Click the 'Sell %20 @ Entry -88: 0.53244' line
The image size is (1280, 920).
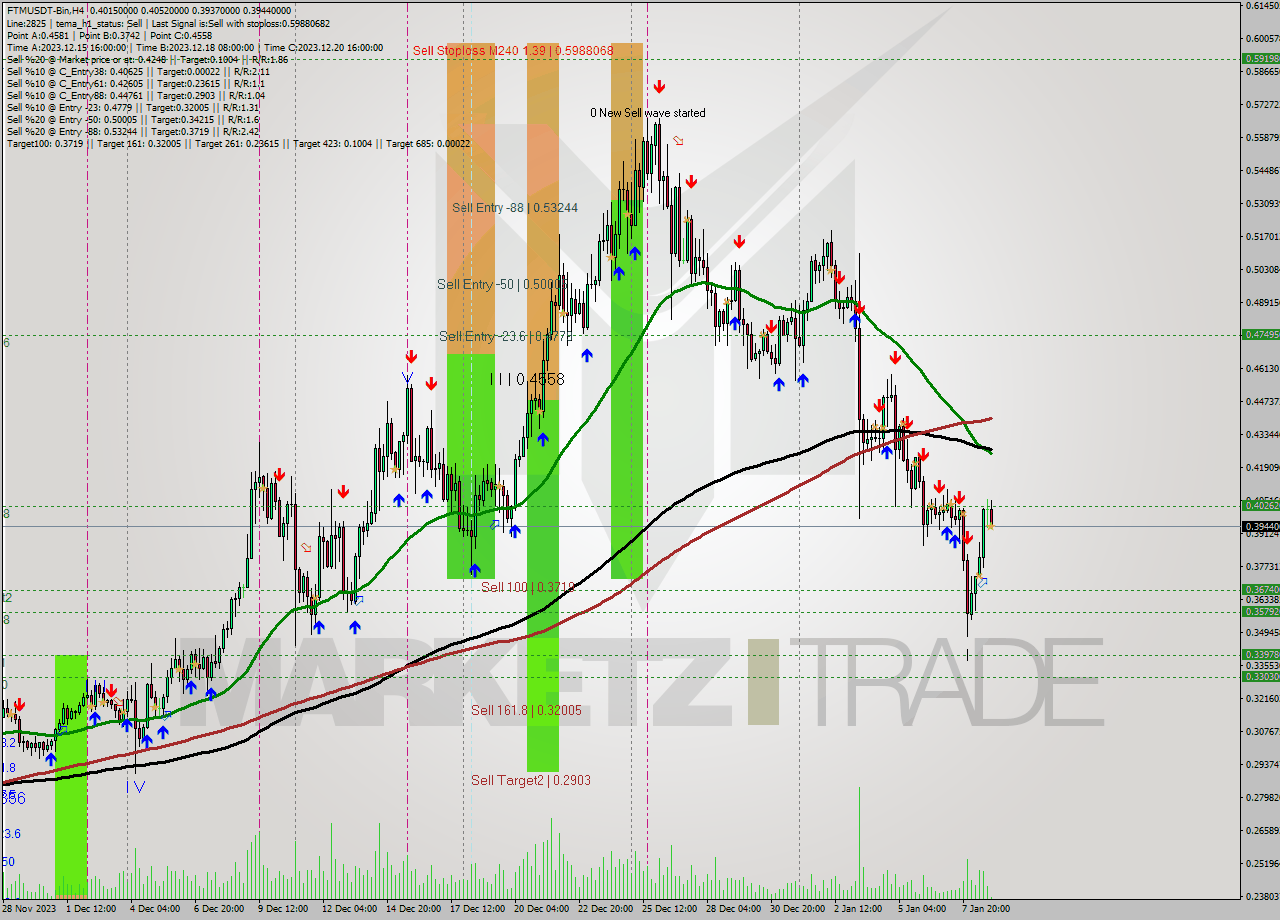pos(133,131)
